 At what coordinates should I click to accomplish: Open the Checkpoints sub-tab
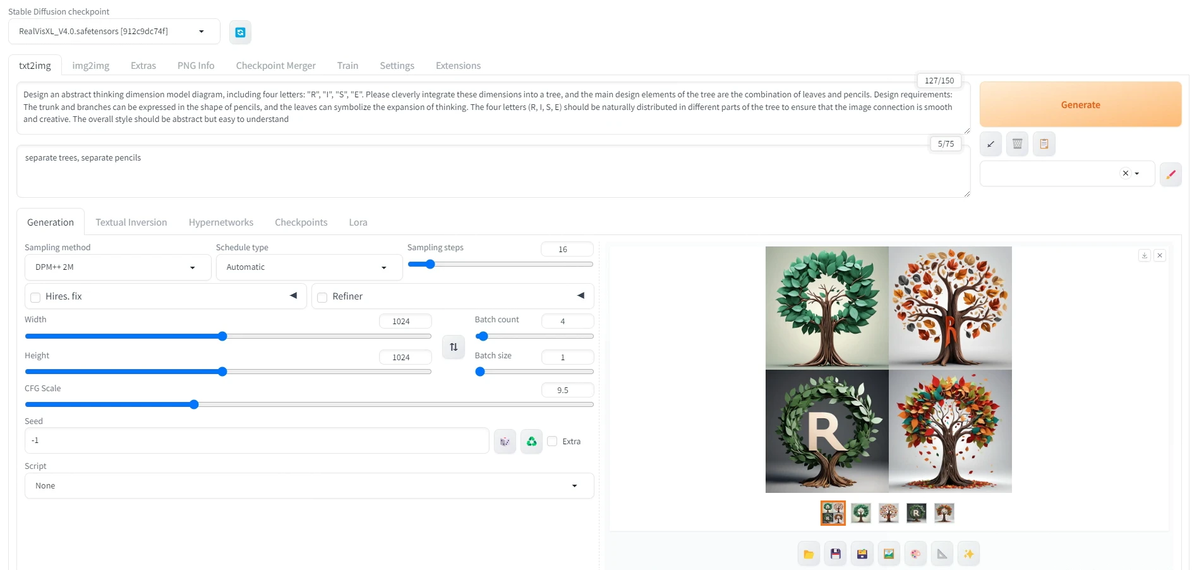point(301,222)
